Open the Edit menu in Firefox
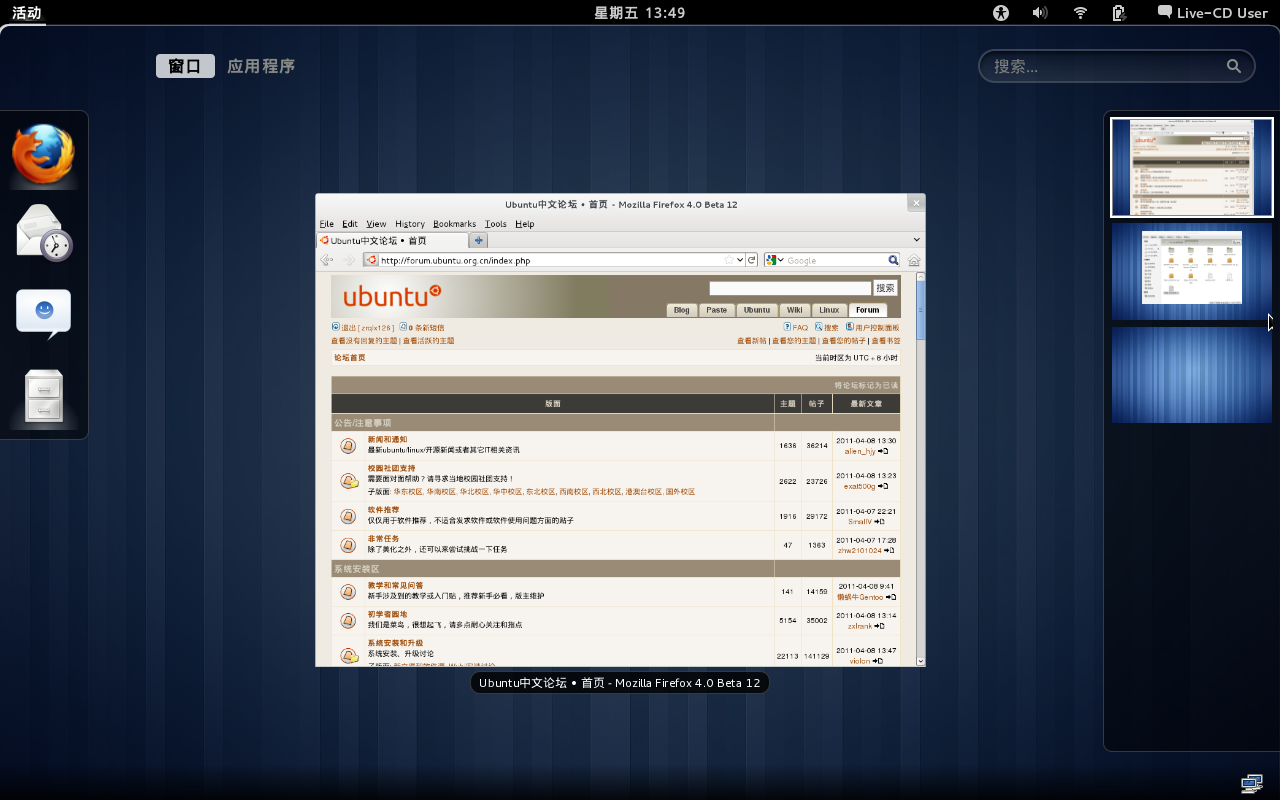This screenshot has width=1280, height=800. pyautogui.click(x=350, y=224)
